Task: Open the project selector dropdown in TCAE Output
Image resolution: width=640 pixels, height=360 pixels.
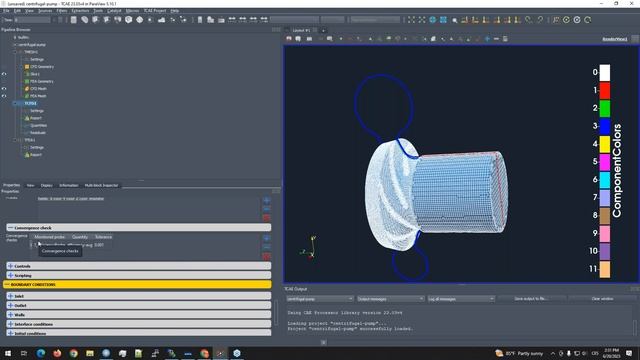Action: 320,299
